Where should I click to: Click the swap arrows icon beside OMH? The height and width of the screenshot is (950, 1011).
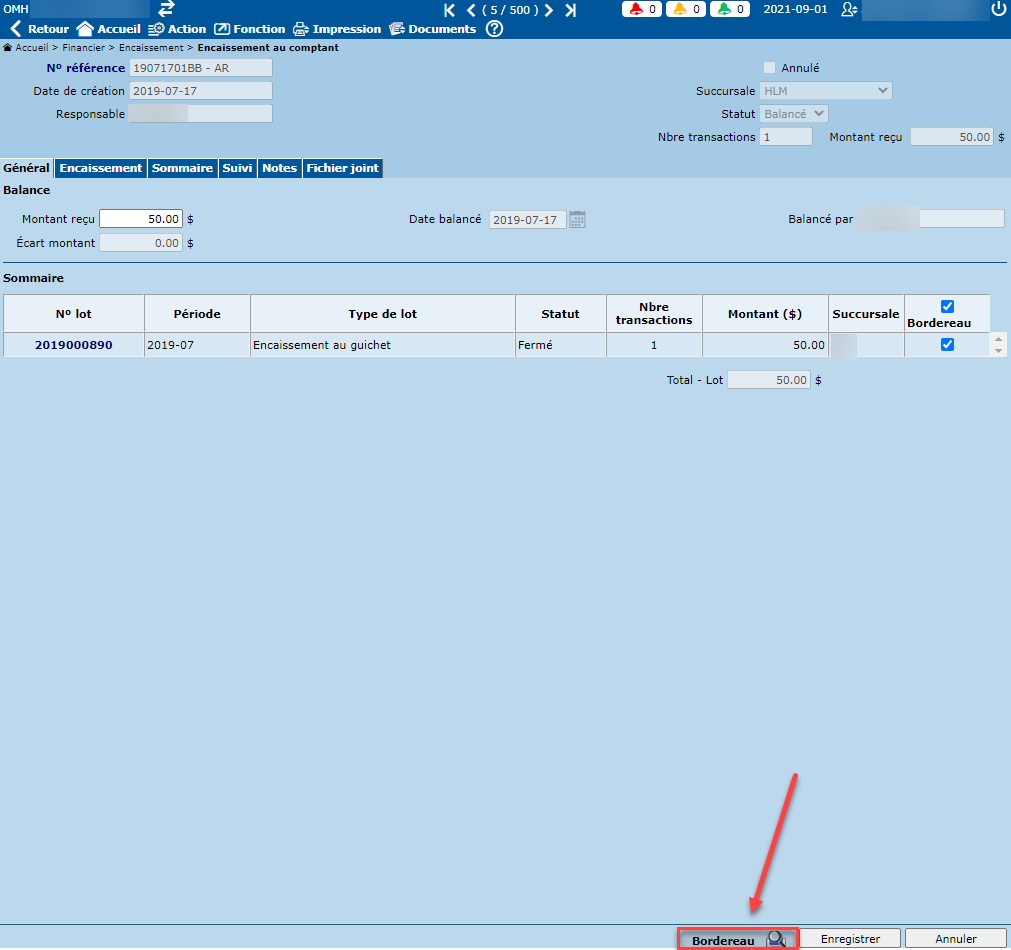coord(167,9)
